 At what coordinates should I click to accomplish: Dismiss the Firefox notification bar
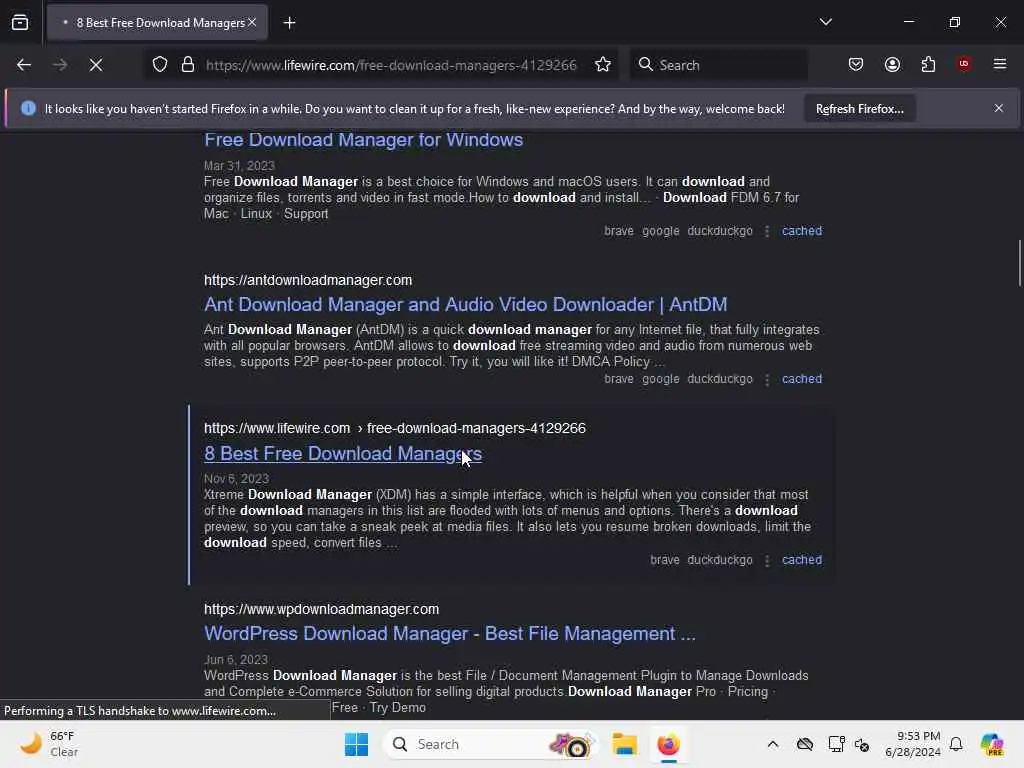click(999, 108)
